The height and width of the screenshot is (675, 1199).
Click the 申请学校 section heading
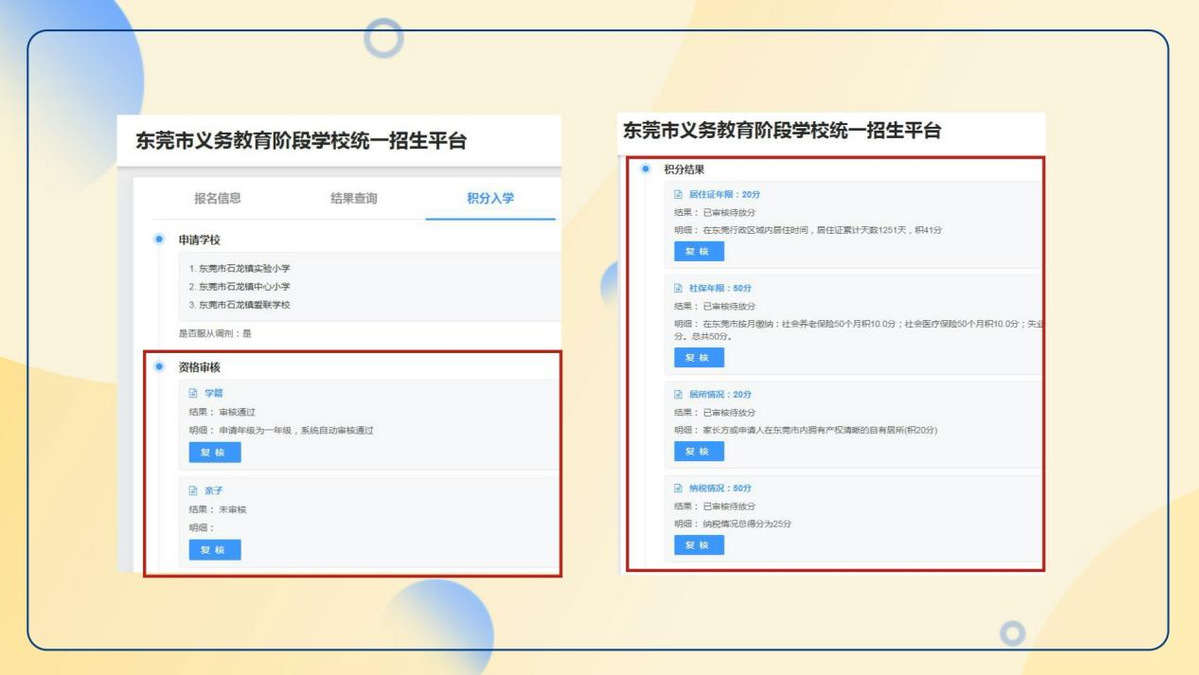pos(200,240)
